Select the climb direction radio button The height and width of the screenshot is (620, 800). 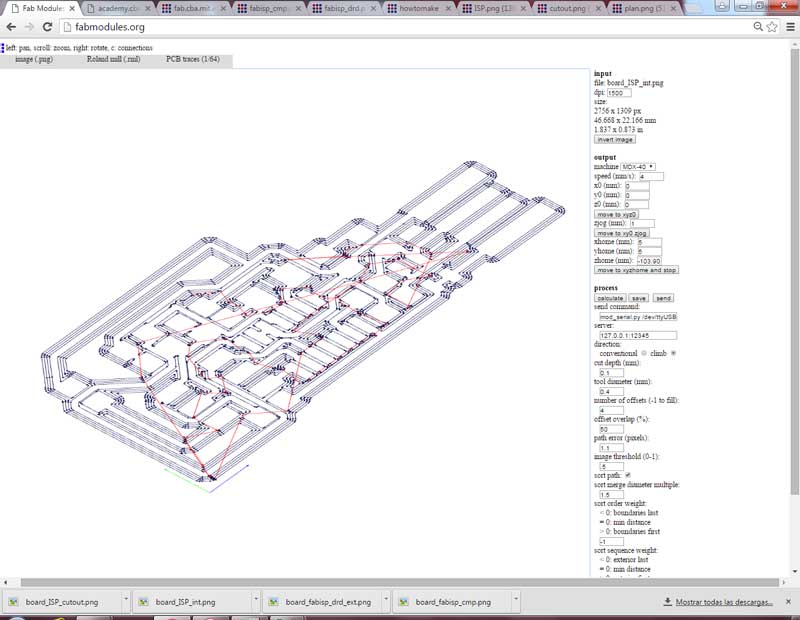(x=673, y=353)
